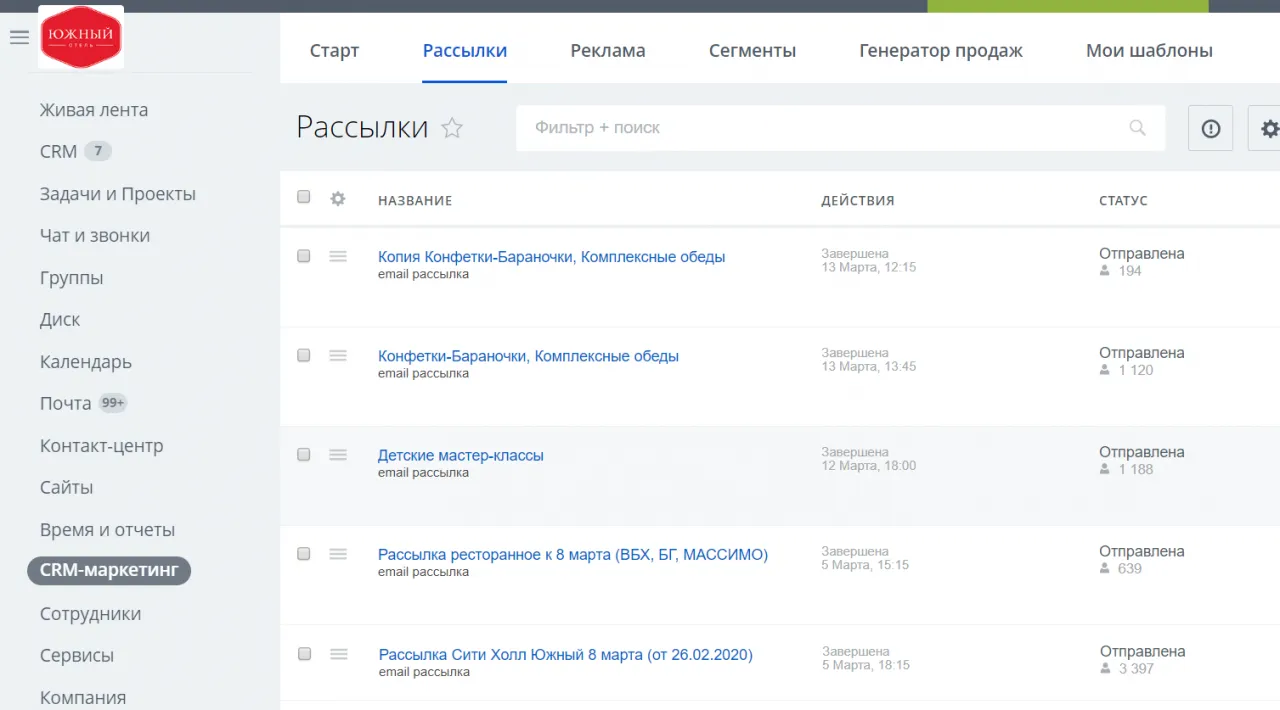The width and height of the screenshot is (1280, 710).
Task: Toggle the favorite star next to Рассылки
Action: pos(451,128)
